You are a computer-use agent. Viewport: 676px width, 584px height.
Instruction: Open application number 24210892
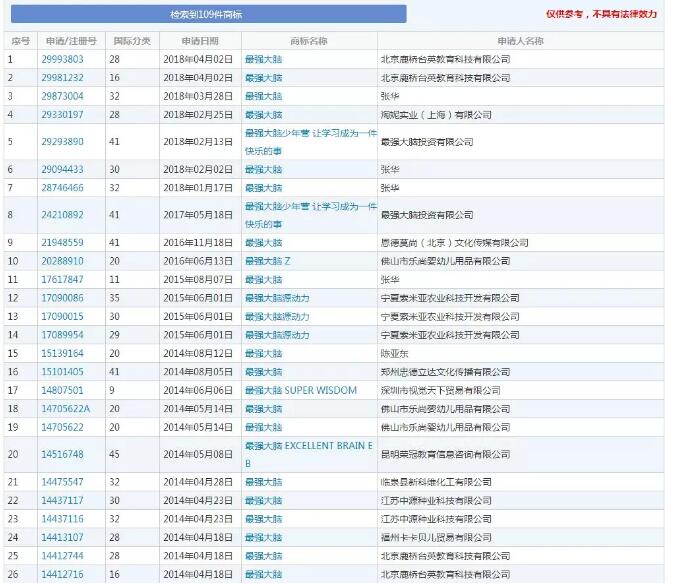coord(63,215)
